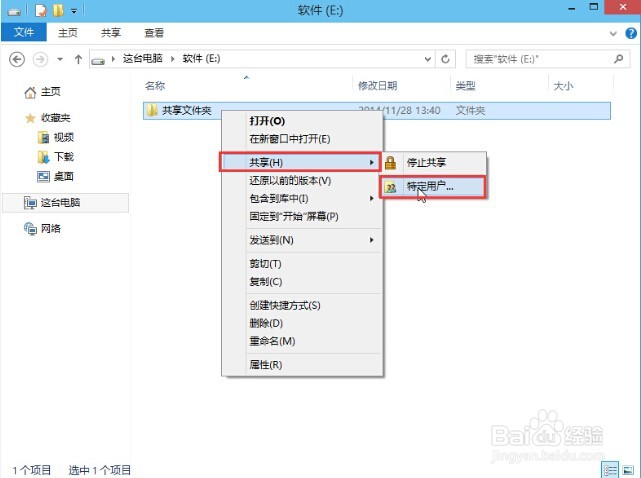
Task: Click the network icon next to 网络
Action: (x=30, y=229)
